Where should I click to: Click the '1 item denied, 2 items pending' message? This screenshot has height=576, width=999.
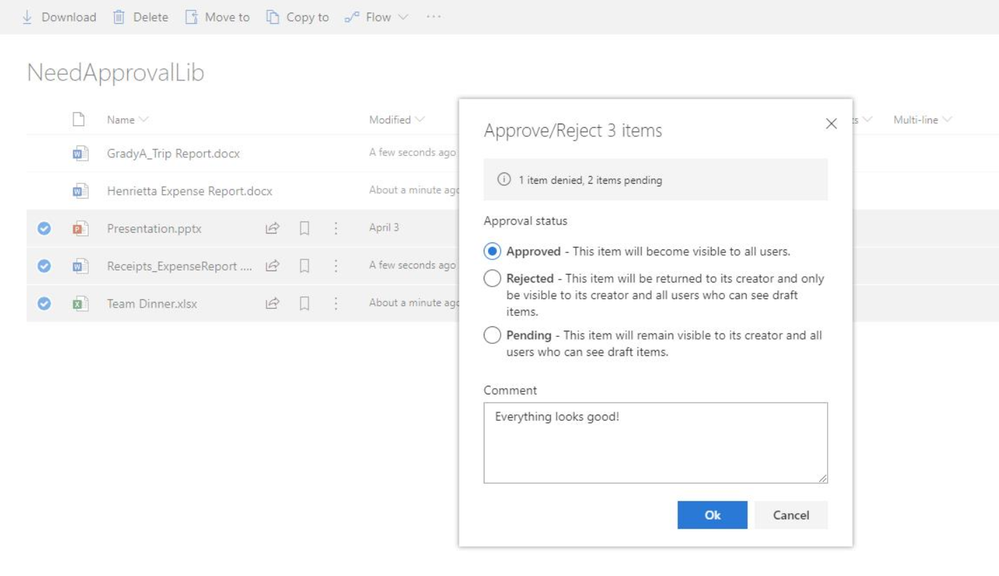[x=590, y=180]
